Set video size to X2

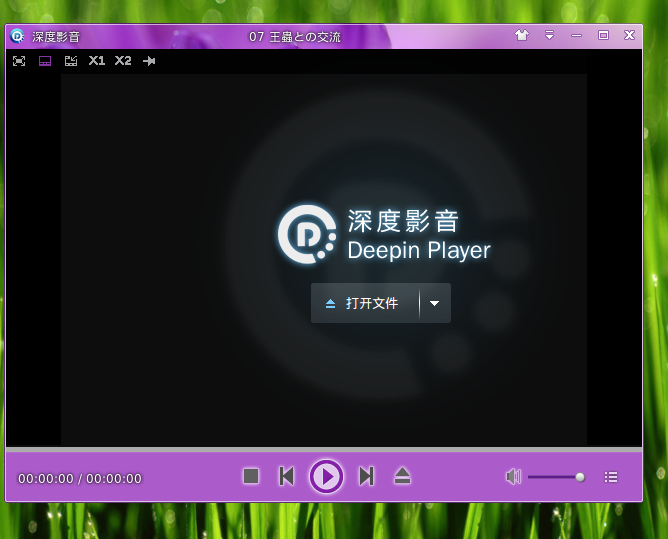pos(123,61)
